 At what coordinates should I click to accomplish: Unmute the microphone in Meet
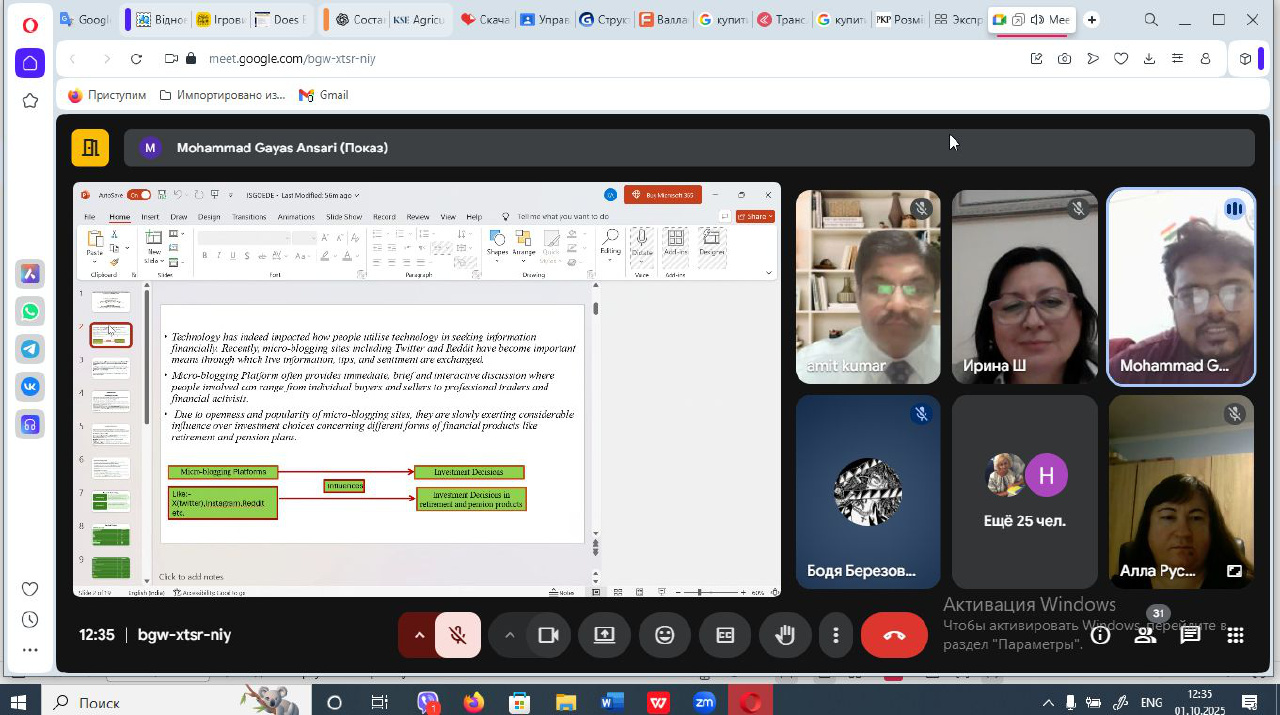coord(458,635)
